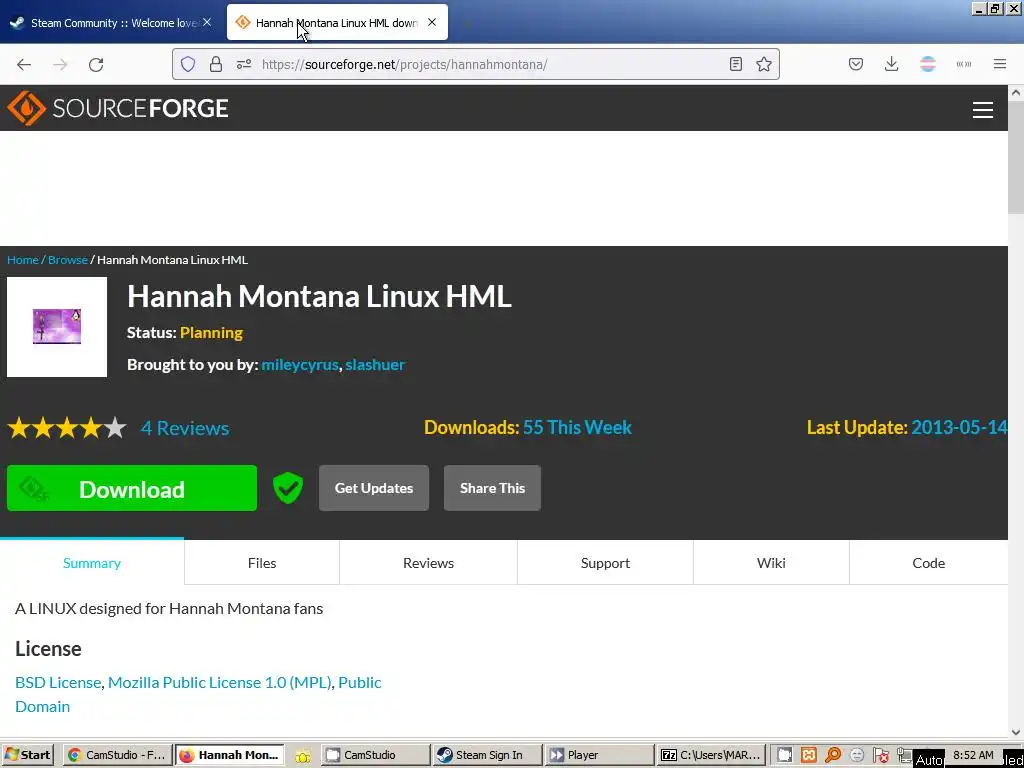This screenshot has width=1024, height=768.
Task: Open the mileycyrus author link
Action: click(x=300, y=364)
